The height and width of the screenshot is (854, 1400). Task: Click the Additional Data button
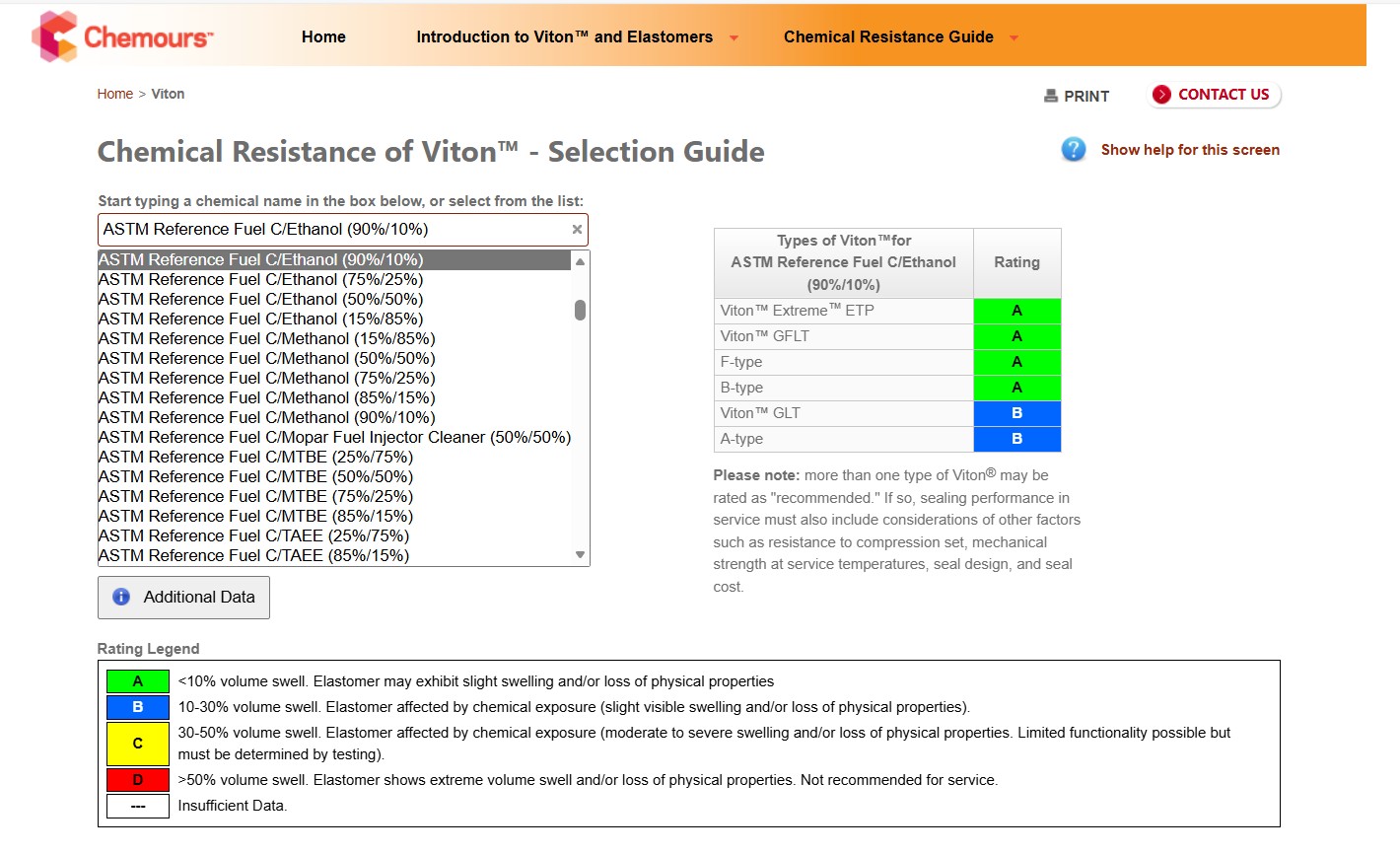tap(183, 598)
